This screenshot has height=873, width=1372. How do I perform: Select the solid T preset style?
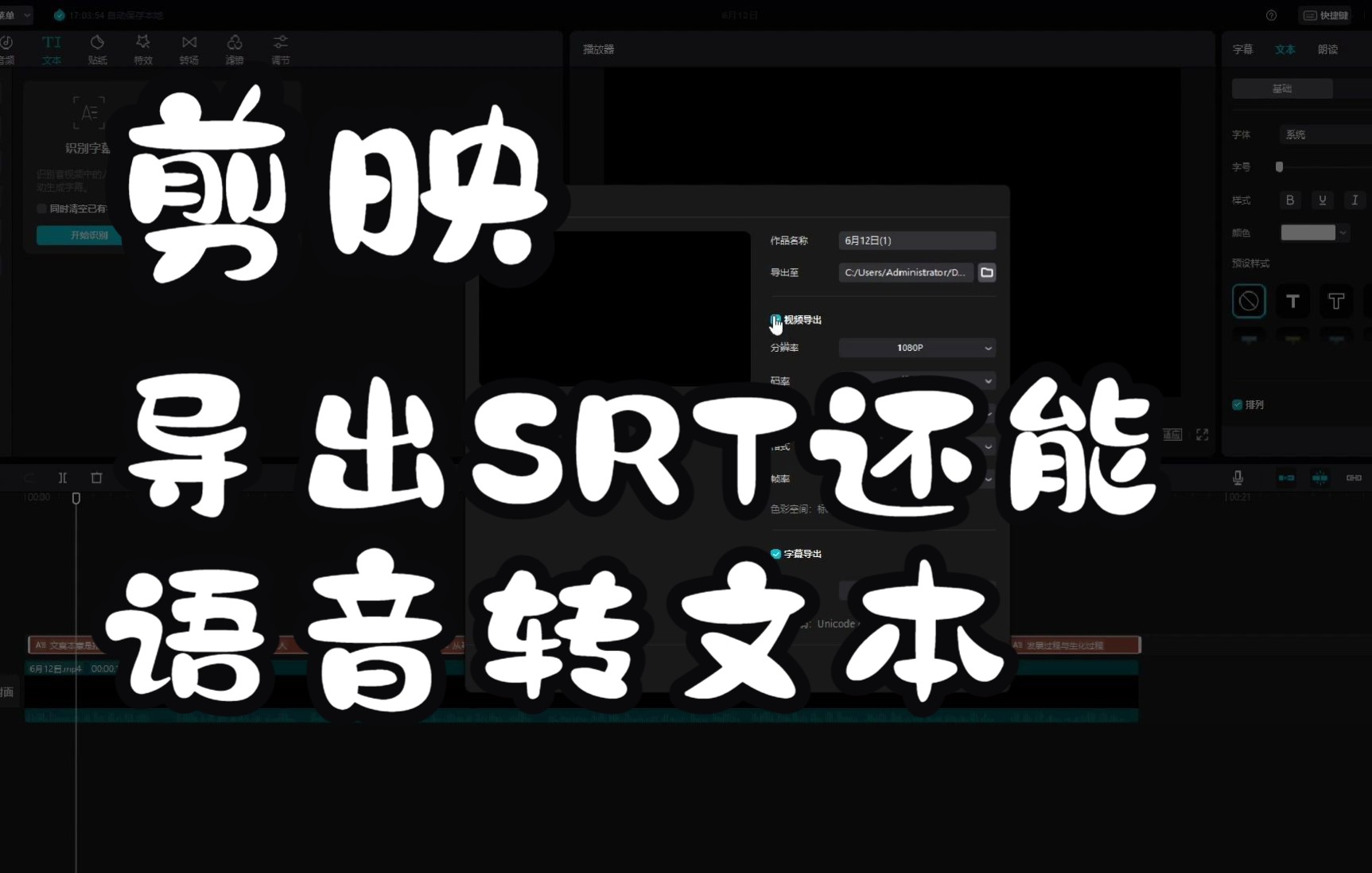[1292, 301]
